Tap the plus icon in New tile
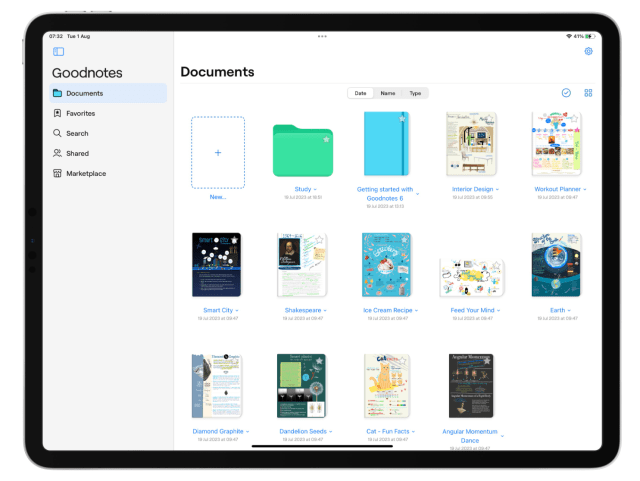640x481 pixels. [218, 153]
